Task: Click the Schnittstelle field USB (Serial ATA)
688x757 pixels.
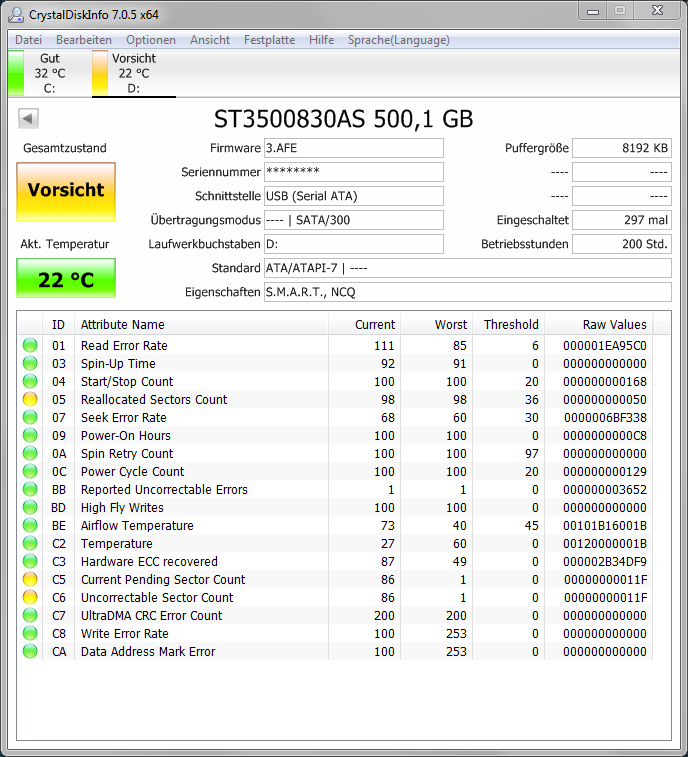Action: (x=353, y=196)
